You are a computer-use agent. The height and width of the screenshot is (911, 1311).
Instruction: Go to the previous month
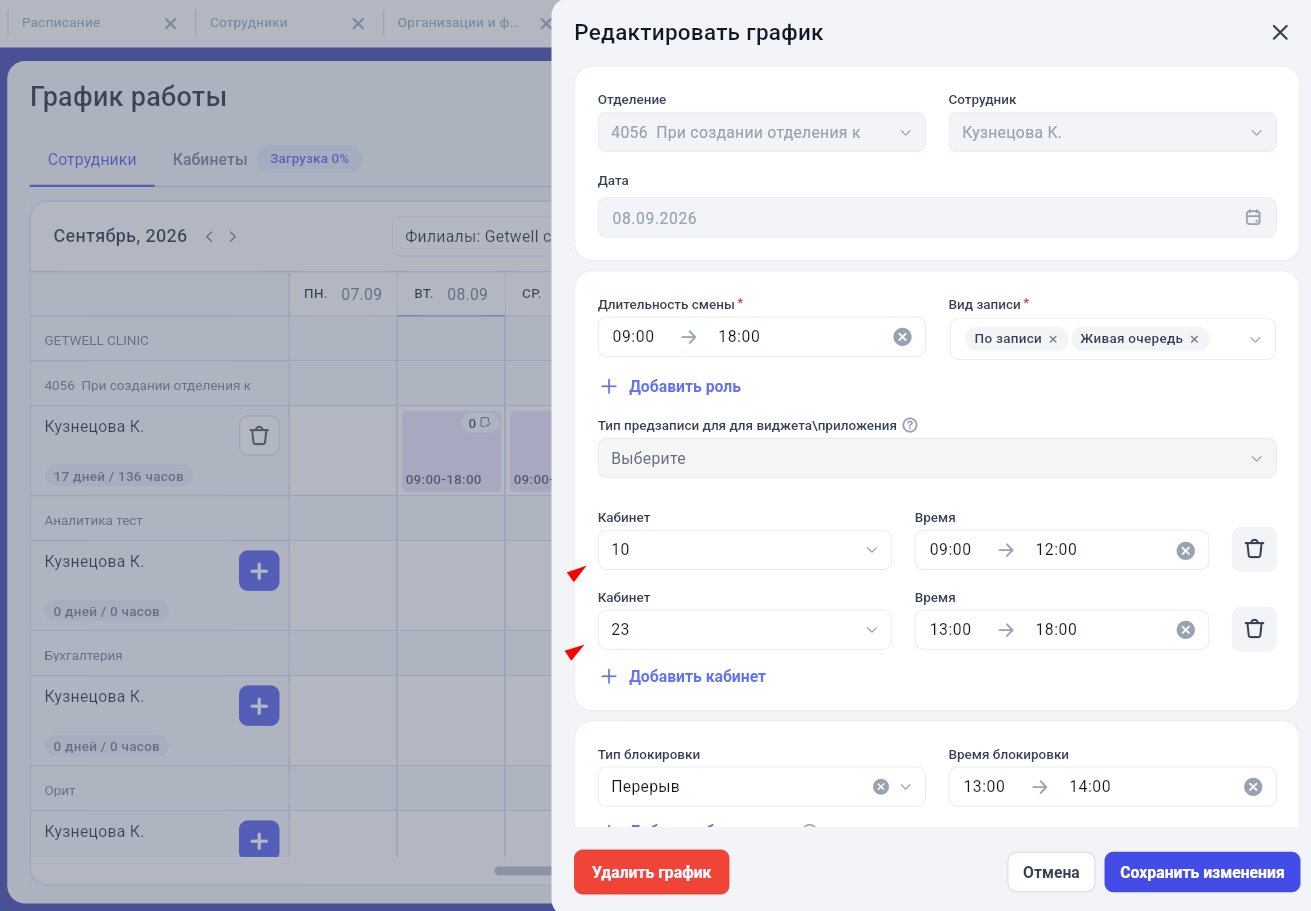[209, 237]
